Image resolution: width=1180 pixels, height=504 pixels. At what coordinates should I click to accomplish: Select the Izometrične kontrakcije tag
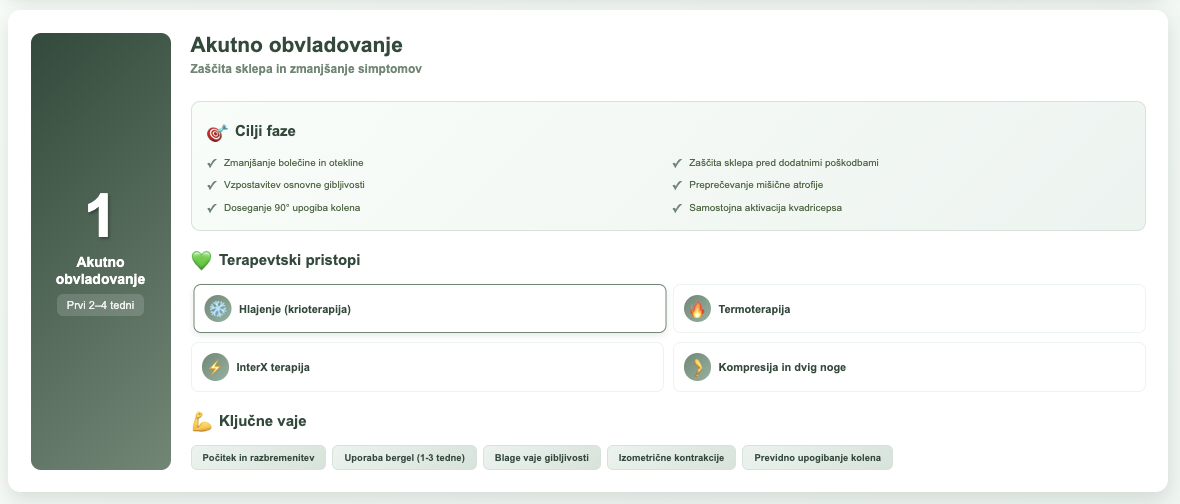click(671, 457)
